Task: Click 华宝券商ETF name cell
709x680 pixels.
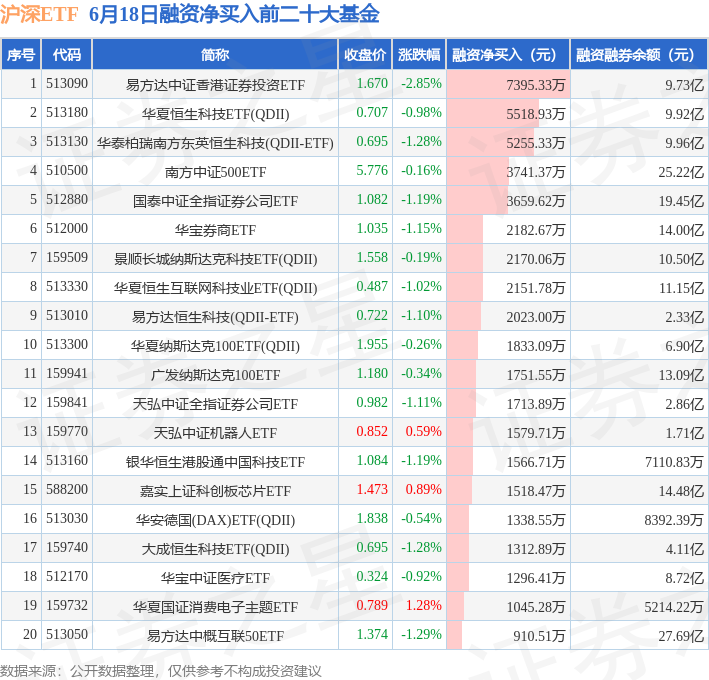Action: [215, 230]
